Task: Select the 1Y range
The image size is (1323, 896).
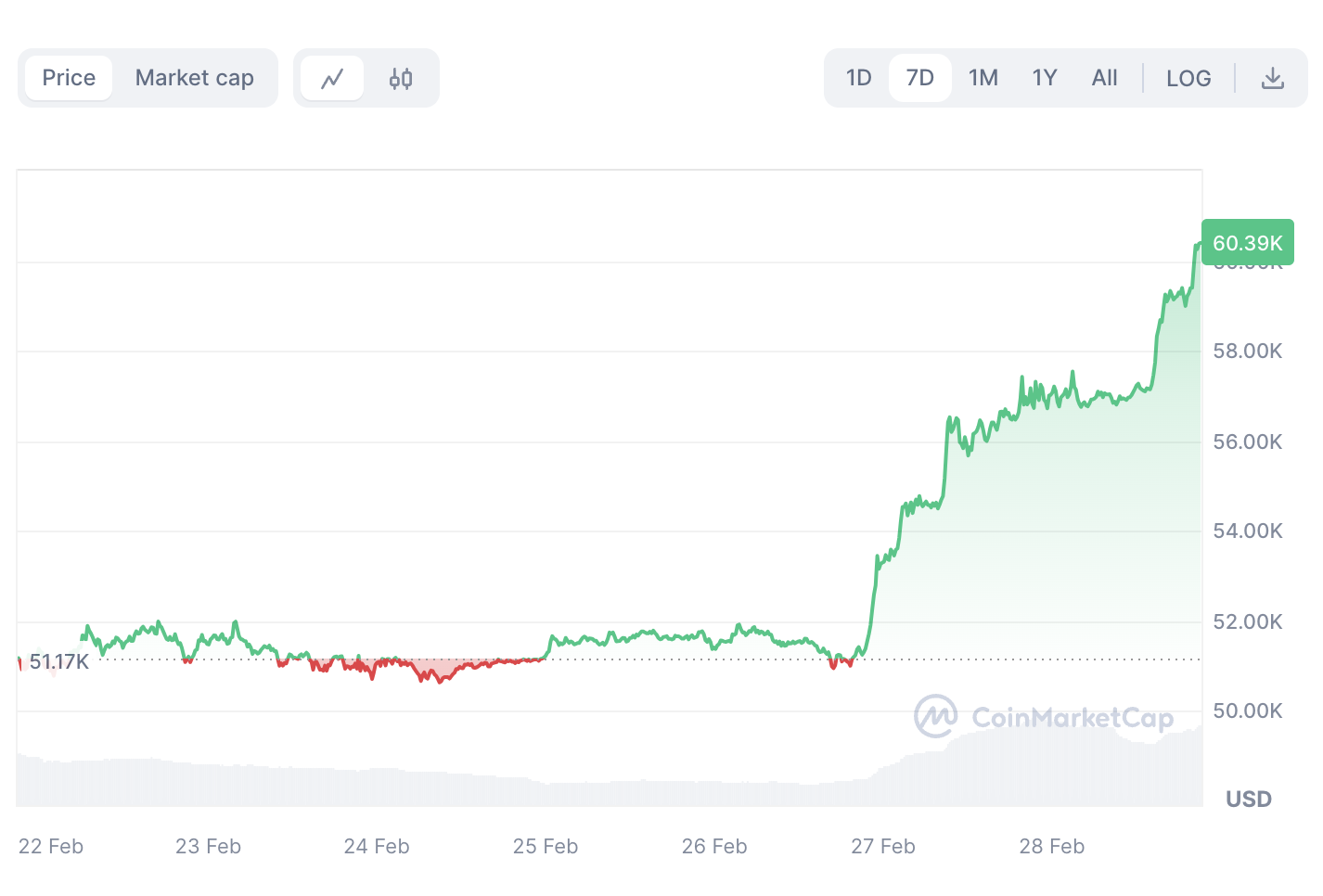Action: coord(1044,78)
